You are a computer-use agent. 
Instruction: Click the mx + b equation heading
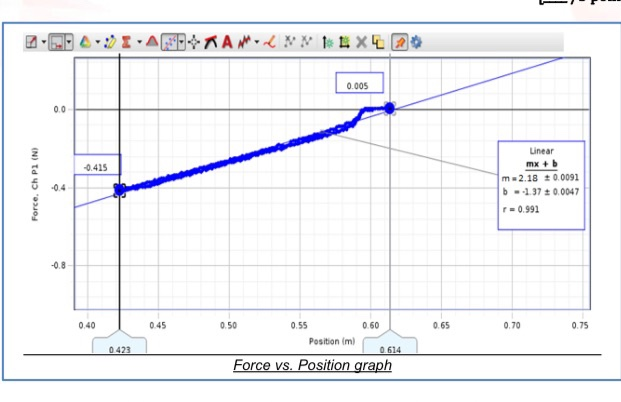point(541,164)
